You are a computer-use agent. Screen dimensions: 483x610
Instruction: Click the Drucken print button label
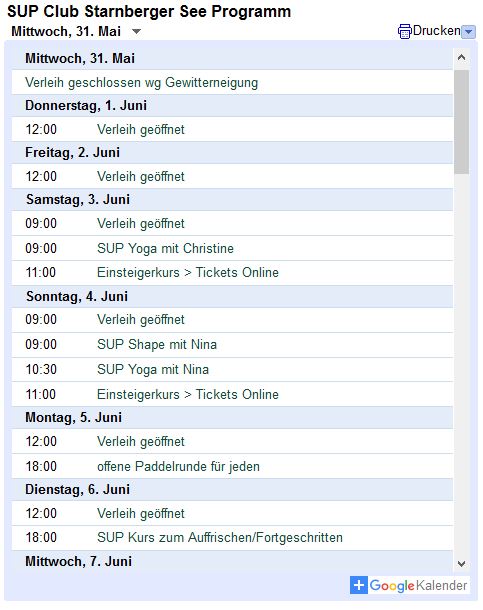(436, 31)
